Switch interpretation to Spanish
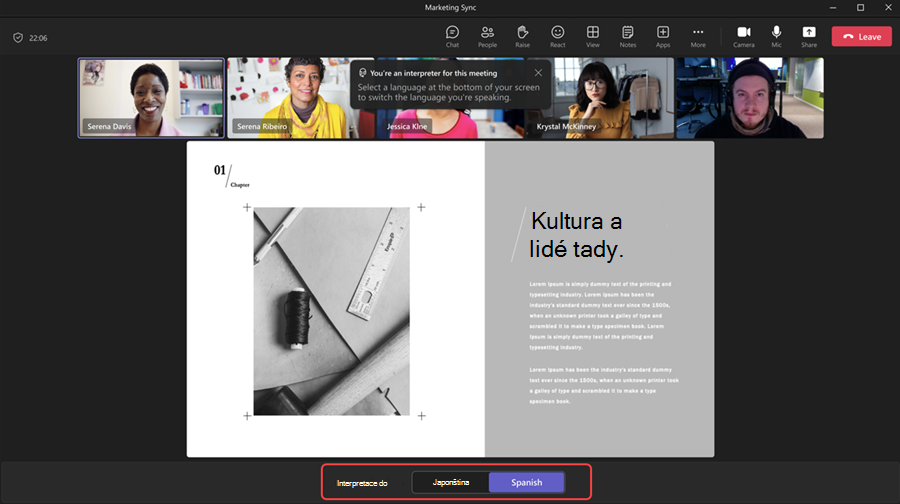900x504 pixels. (526, 482)
